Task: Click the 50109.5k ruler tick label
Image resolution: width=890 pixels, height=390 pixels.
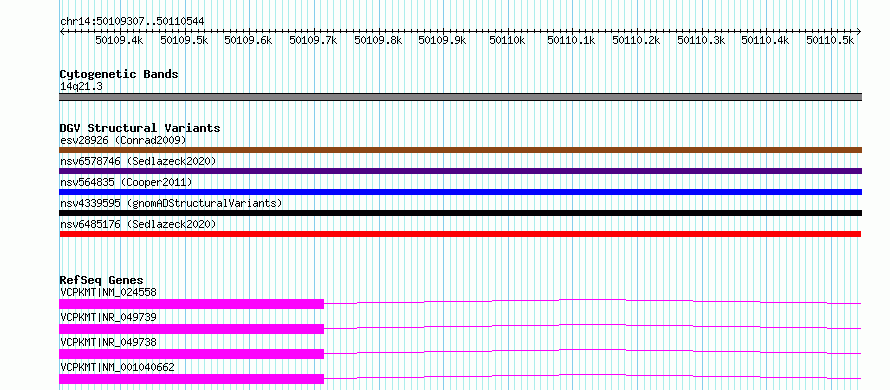Action: point(184,40)
